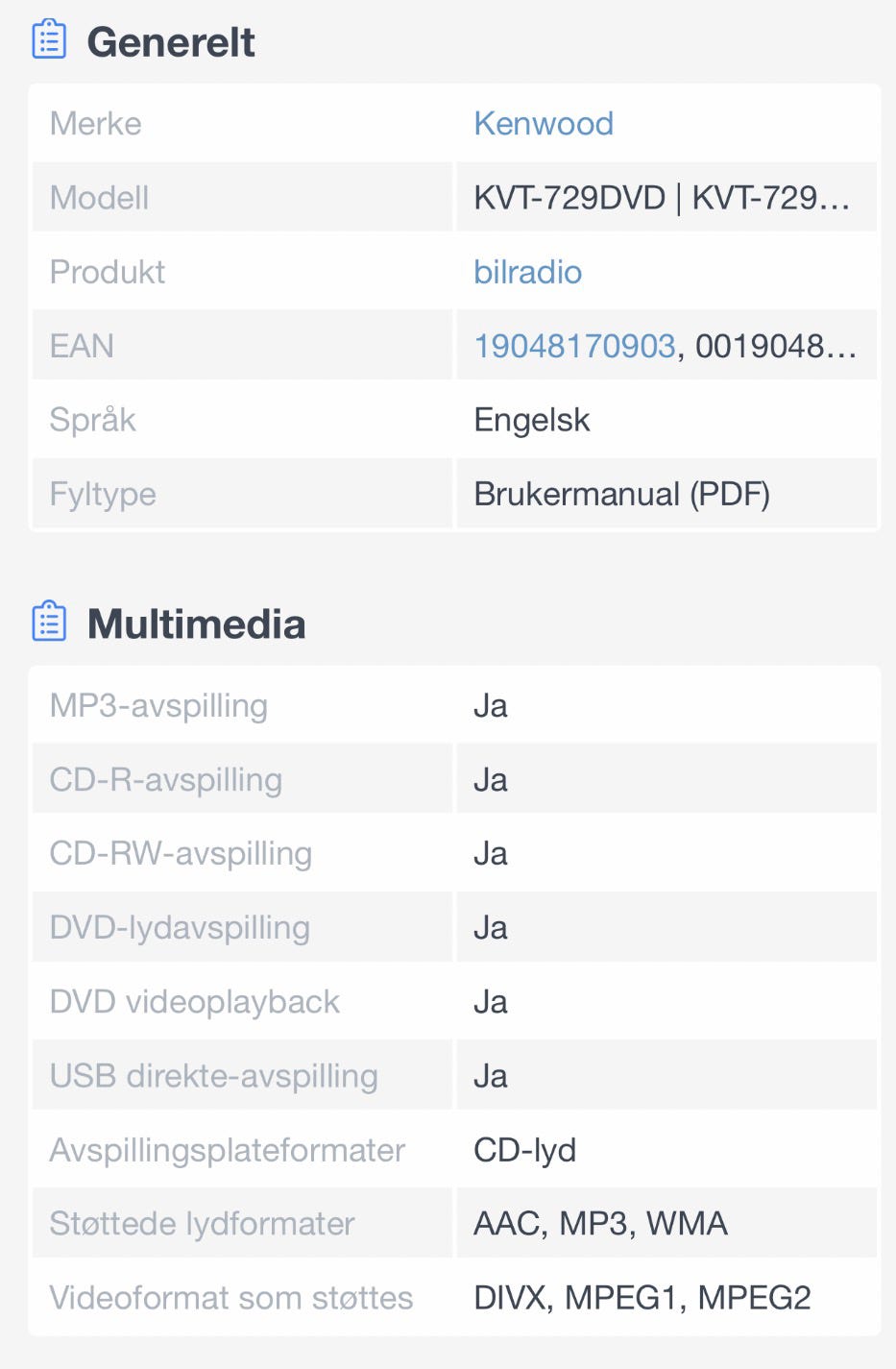The image size is (896, 1369).
Task: Click the clipboard icon beside Generelt
Action: click(49, 41)
